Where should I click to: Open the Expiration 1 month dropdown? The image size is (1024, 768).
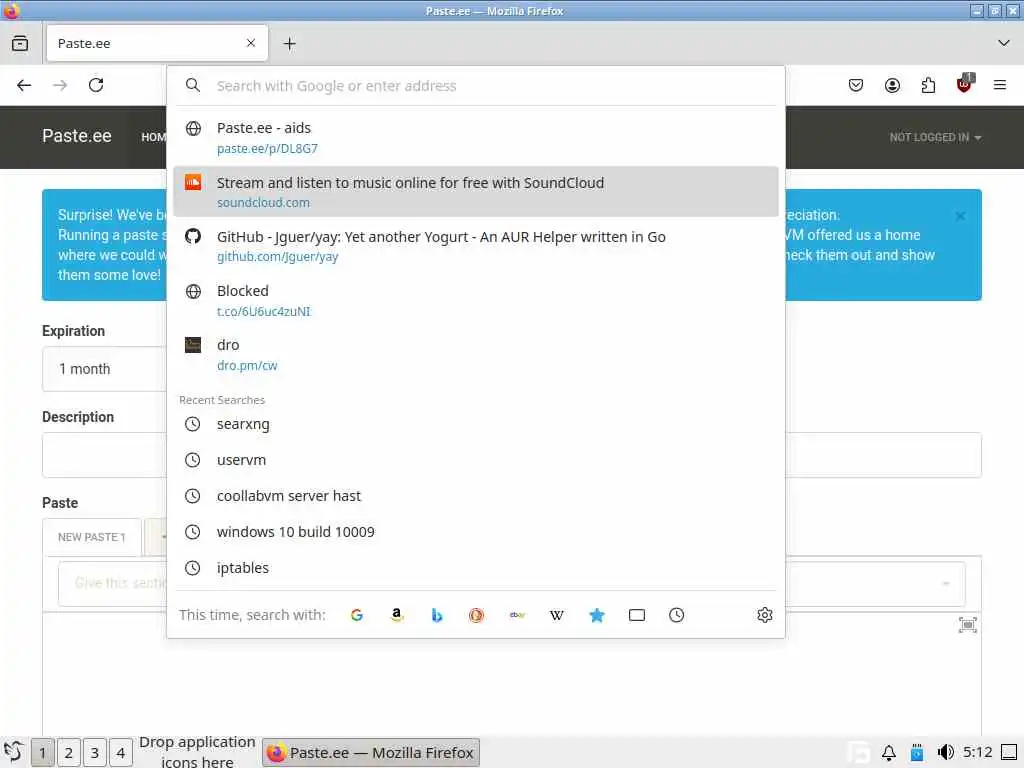tap(104, 369)
